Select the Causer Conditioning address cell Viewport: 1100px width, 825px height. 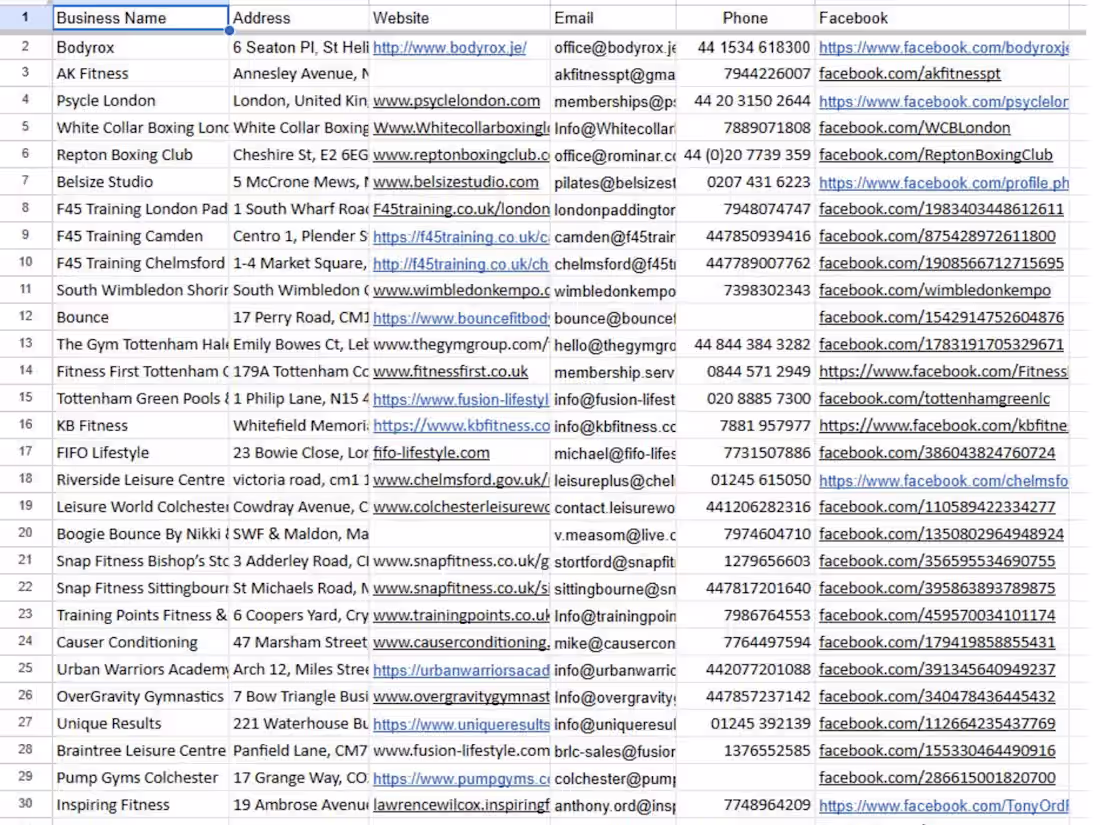point(297,642)
